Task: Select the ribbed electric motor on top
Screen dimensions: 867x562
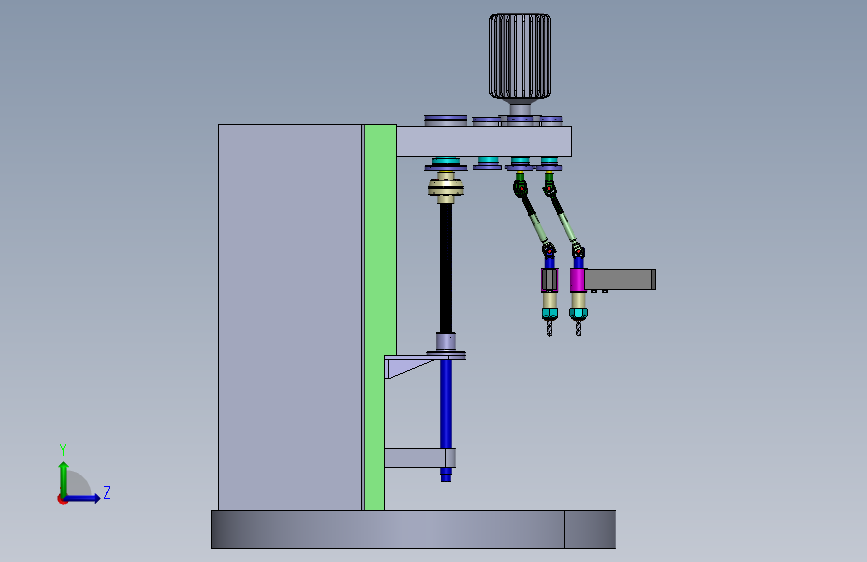Action: click(520, 56)
